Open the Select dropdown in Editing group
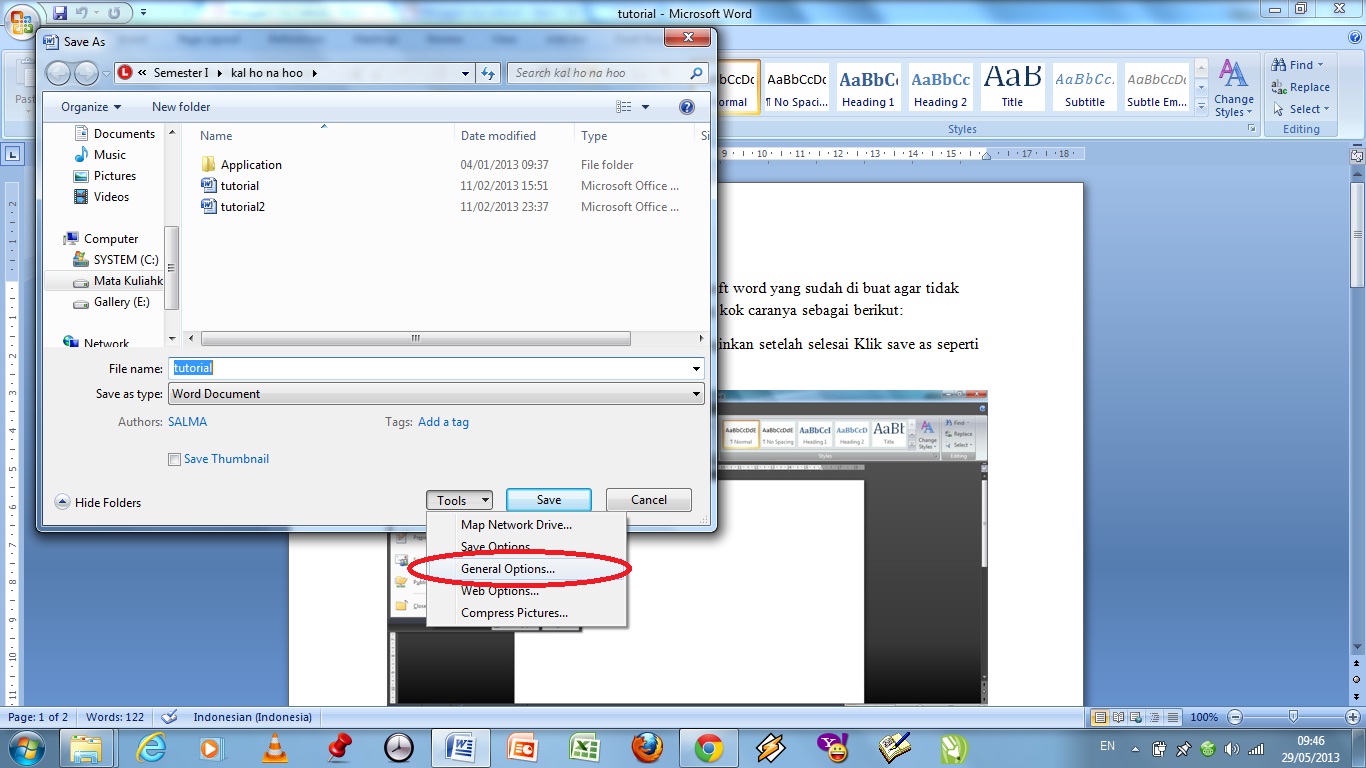Image resolution: width=1366 pixels, height=768 pixels. [1301, 109]
